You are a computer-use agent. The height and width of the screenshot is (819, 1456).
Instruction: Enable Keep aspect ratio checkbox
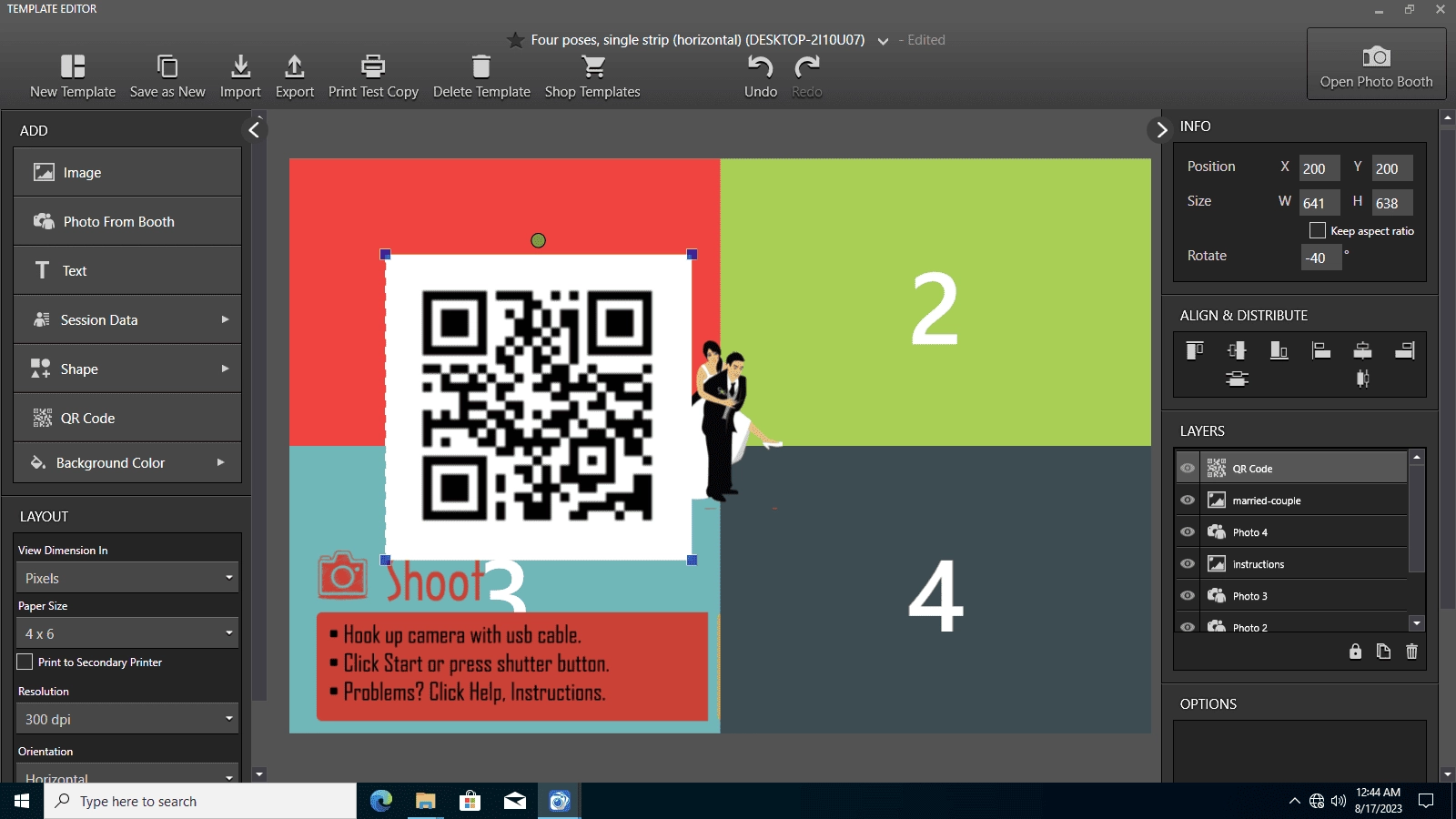pyautogui.click(x=1317, y=231)
